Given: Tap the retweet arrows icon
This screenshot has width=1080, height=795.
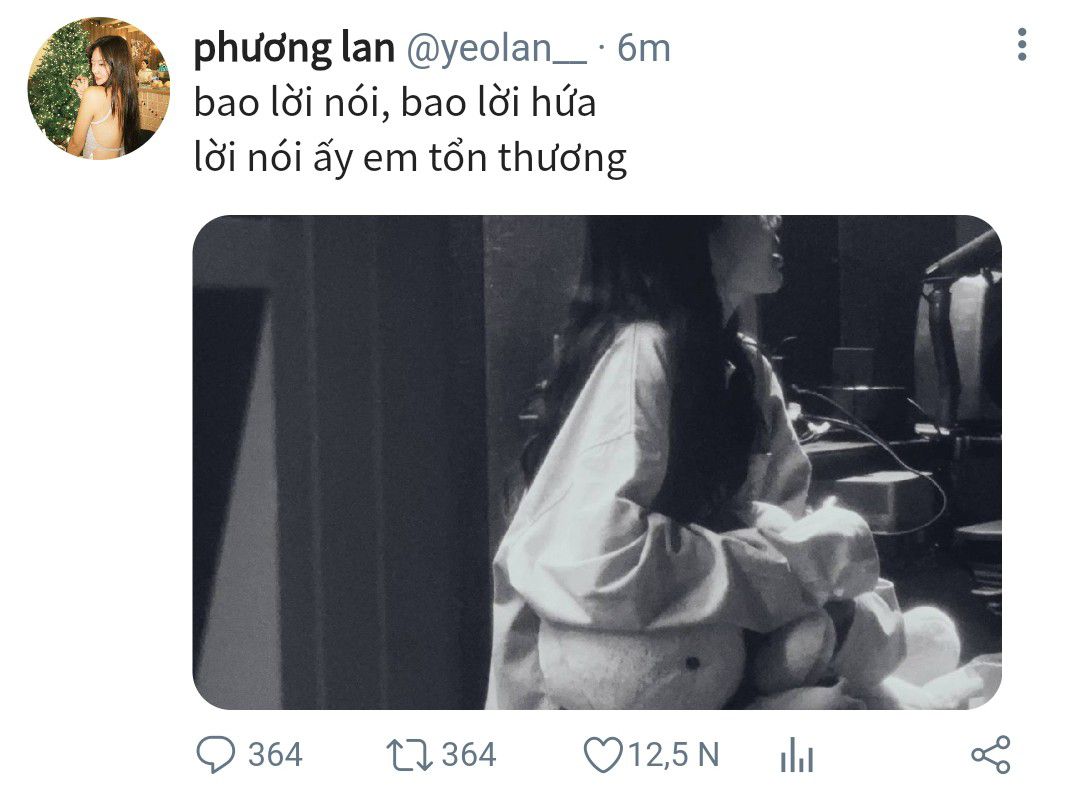Looking at the screenshot, I should click(409, 755).
